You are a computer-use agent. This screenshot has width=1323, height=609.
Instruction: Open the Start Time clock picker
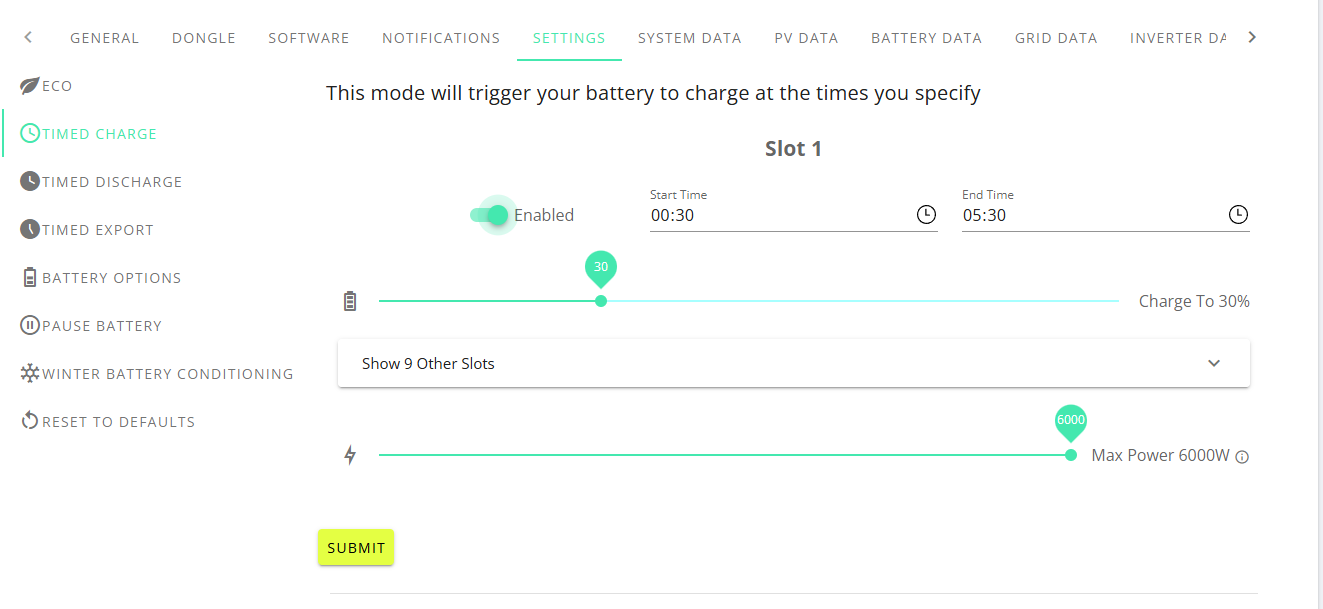(x=926, y=215)
